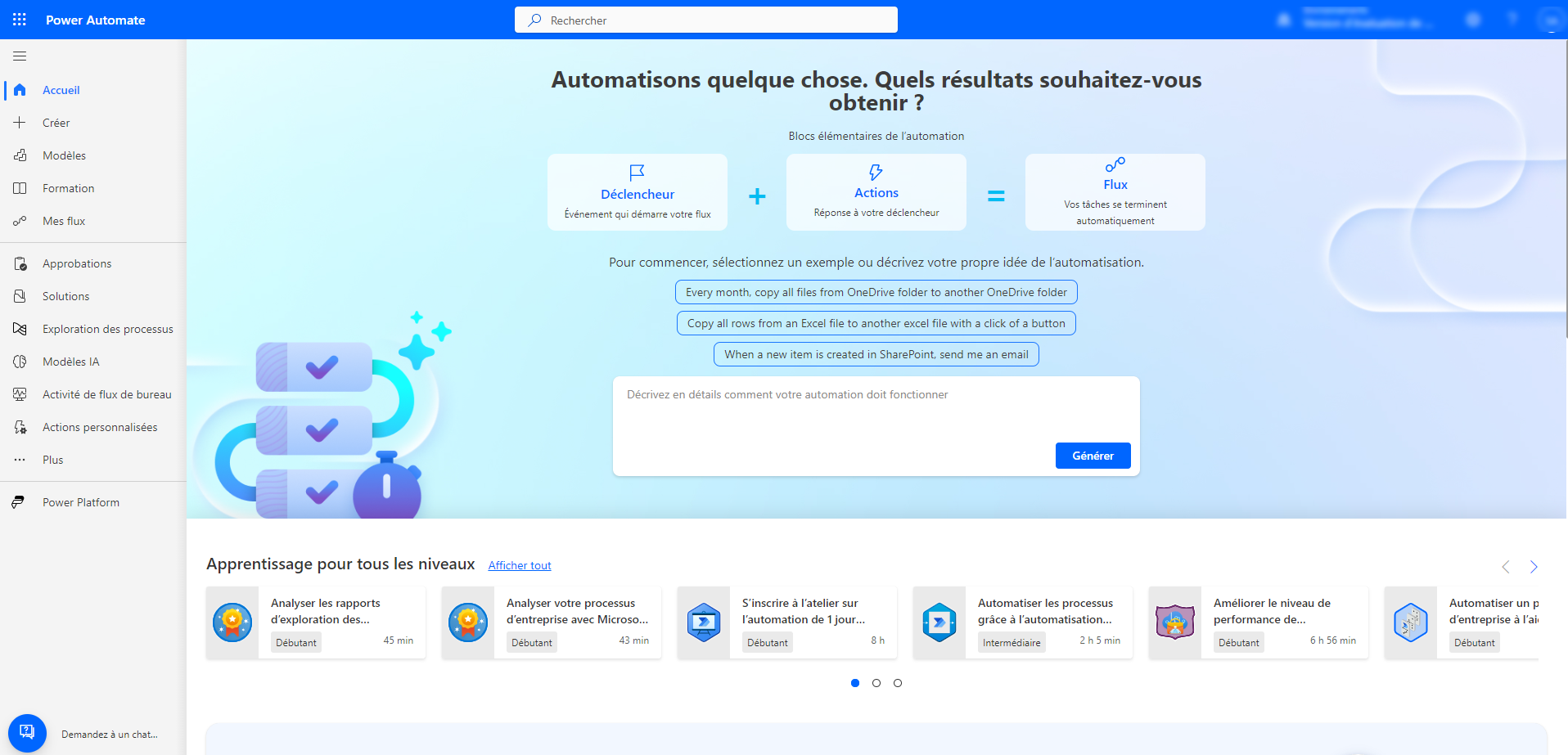
Task: Open Approbations in the navigation
Action: click(x=77, y=263)
